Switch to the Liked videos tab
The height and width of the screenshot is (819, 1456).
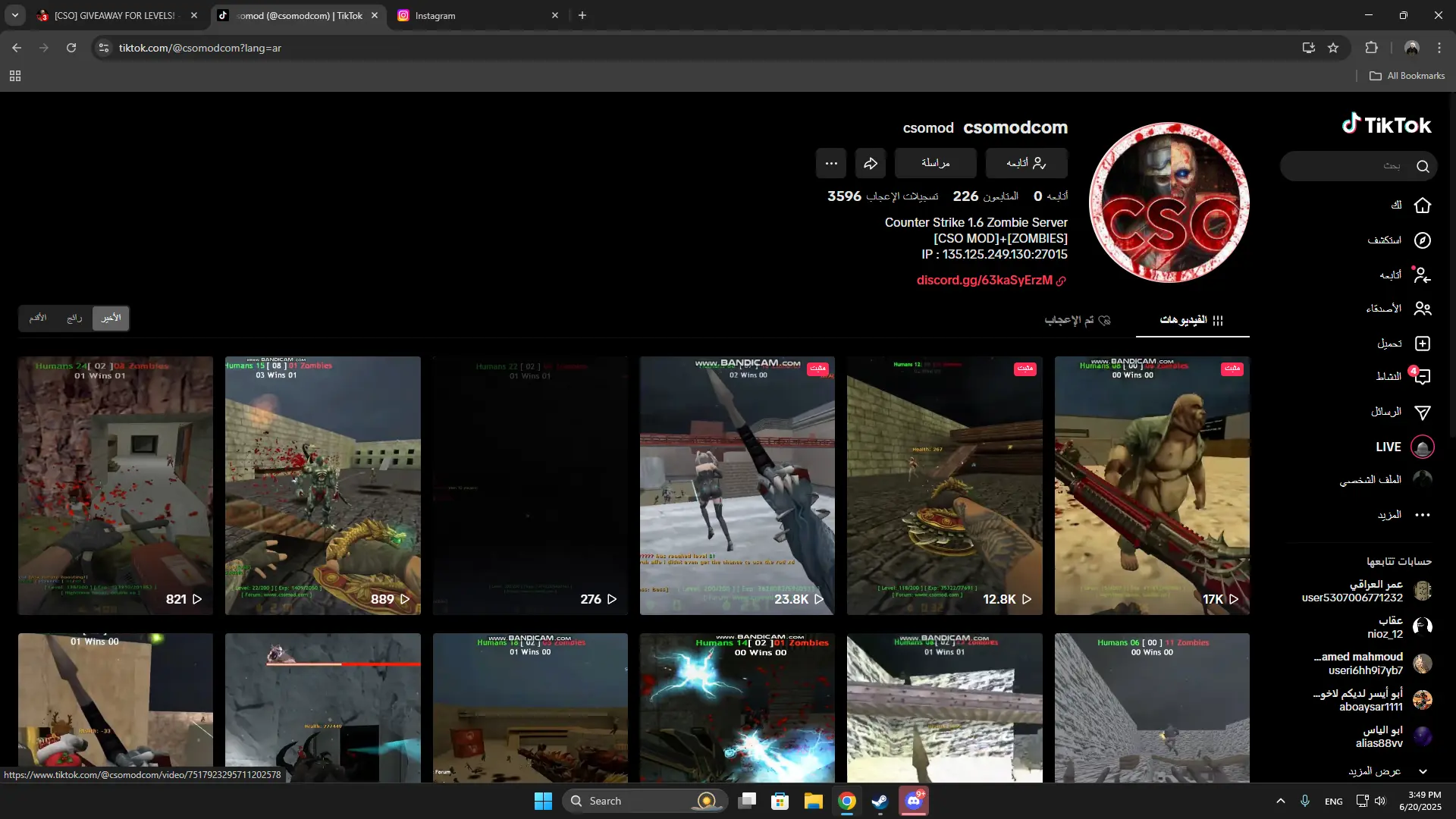tap(1078, 320)
